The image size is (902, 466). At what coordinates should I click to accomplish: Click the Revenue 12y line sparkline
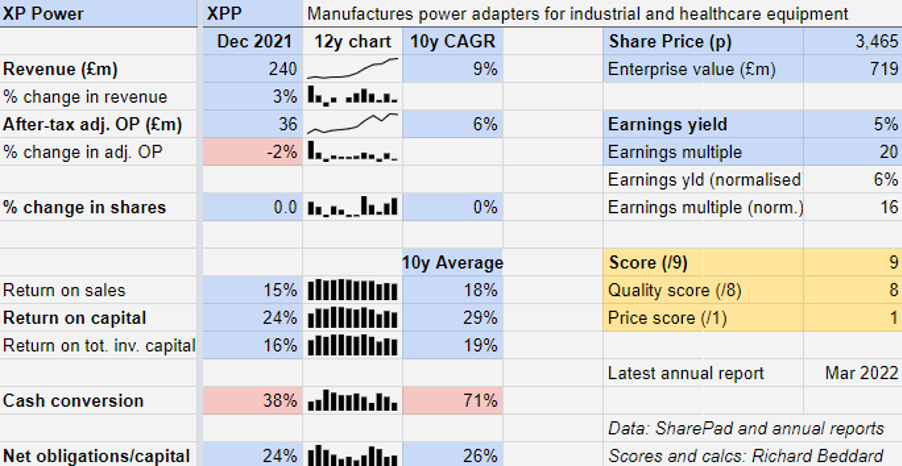352,69
